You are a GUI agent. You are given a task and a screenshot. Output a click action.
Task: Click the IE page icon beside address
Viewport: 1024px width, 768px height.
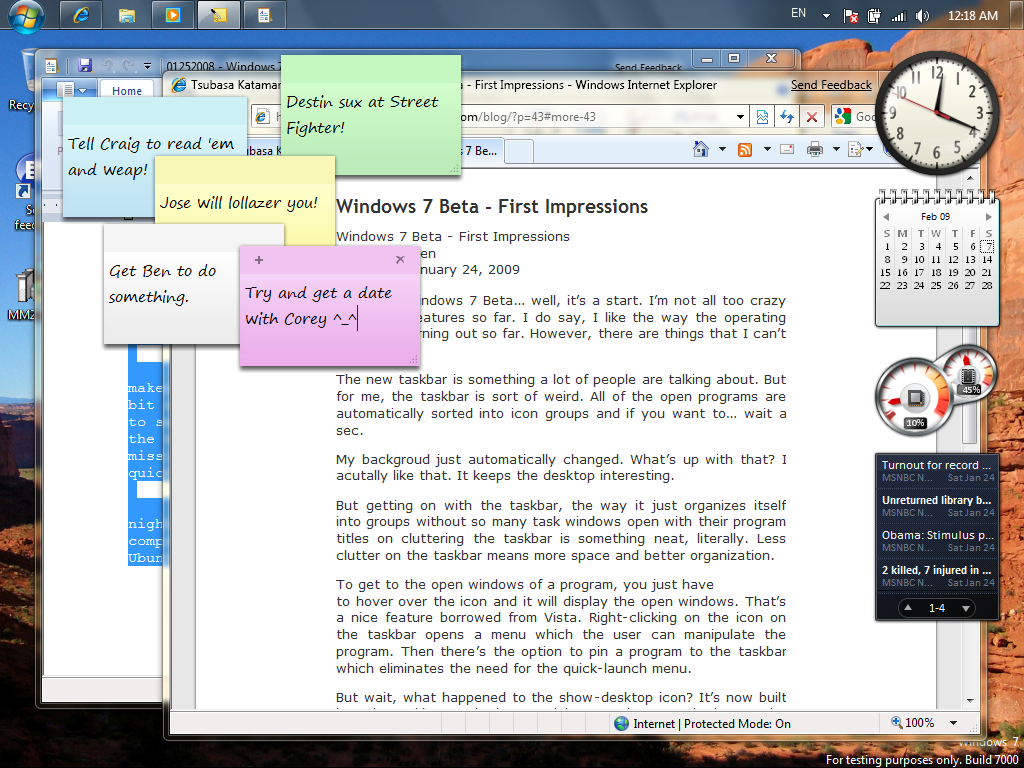263,117
